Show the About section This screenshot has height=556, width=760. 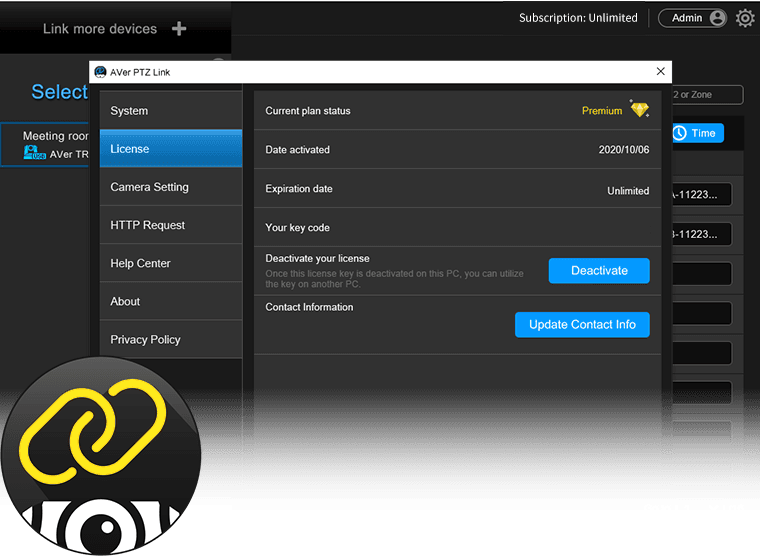click(x=171, y=302)
